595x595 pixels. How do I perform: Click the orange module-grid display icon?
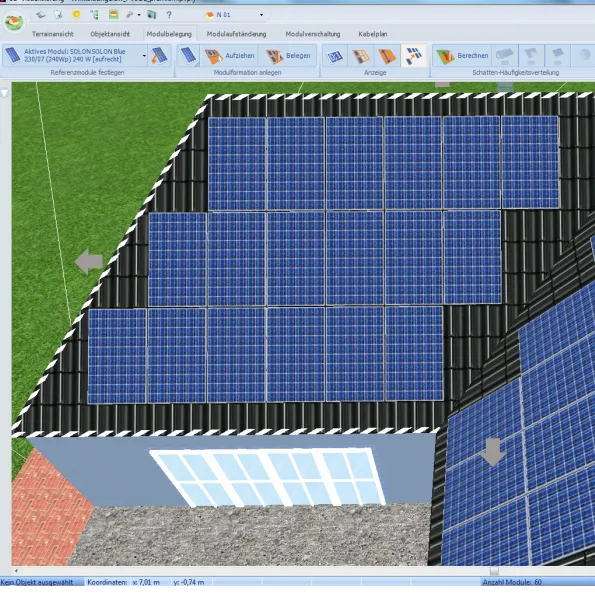[360, 56]
